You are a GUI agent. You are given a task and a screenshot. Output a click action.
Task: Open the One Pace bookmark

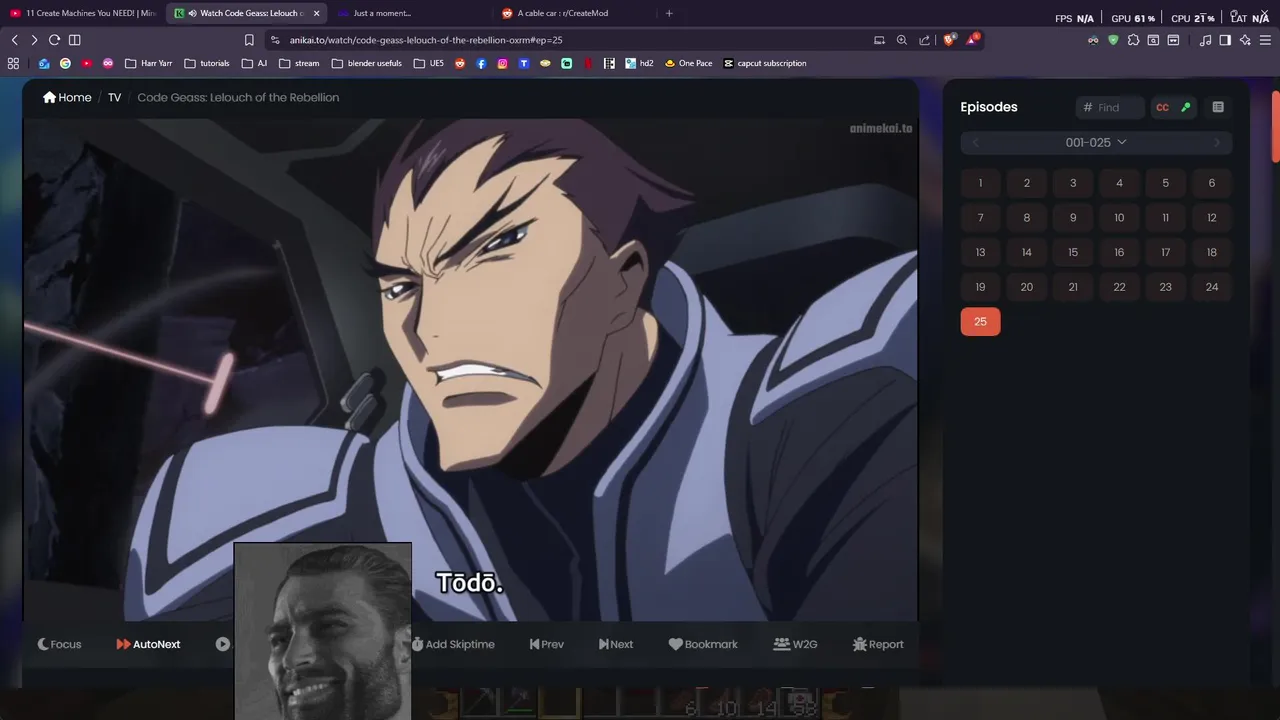688,63
